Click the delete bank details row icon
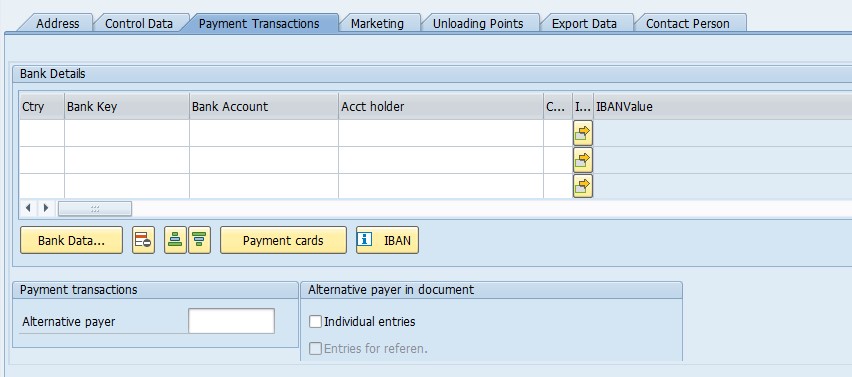 143,240
